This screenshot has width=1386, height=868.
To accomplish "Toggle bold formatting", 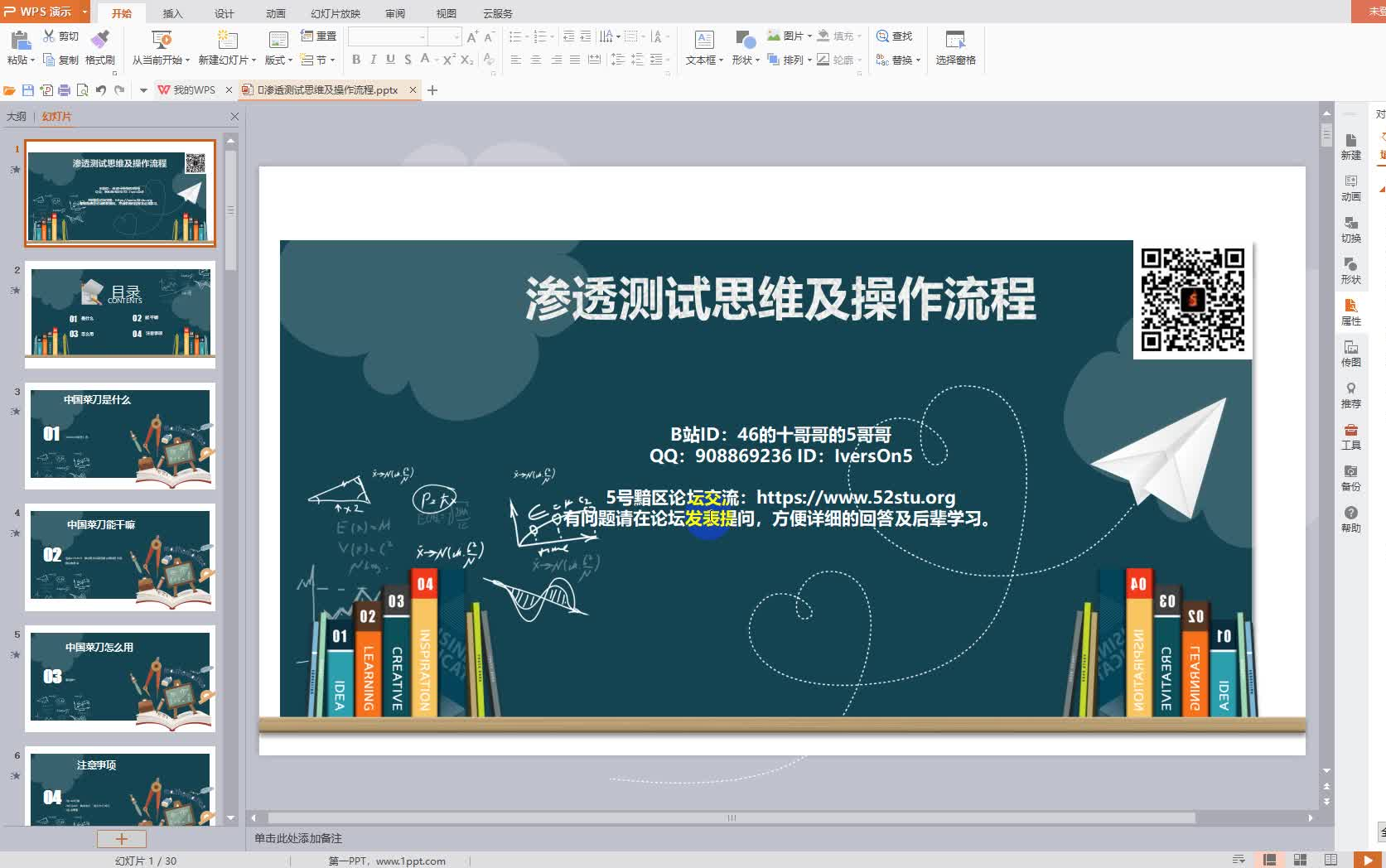I will point(356,60).
